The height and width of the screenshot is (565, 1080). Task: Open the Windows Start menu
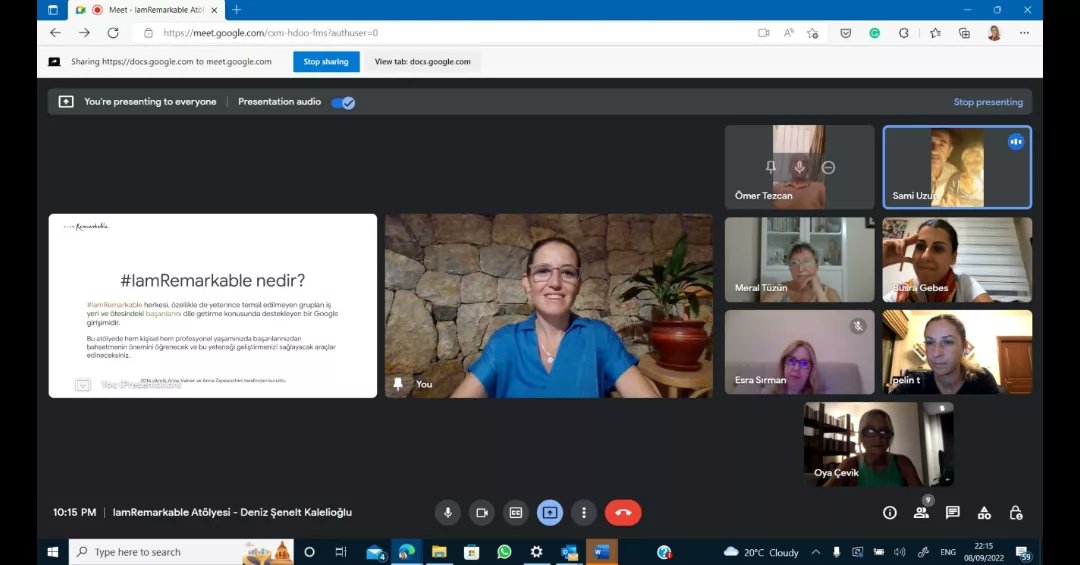pos(53,552)
